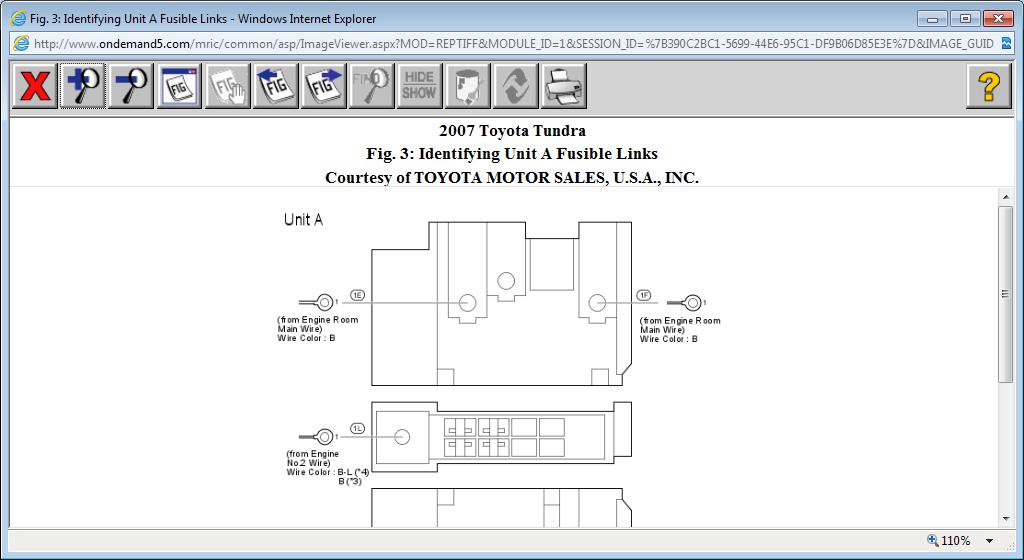The width and height of the screenshot is (1024, 560).
Task: Open the 110% zoom level dropdown arrow
Action: point(989,541)
